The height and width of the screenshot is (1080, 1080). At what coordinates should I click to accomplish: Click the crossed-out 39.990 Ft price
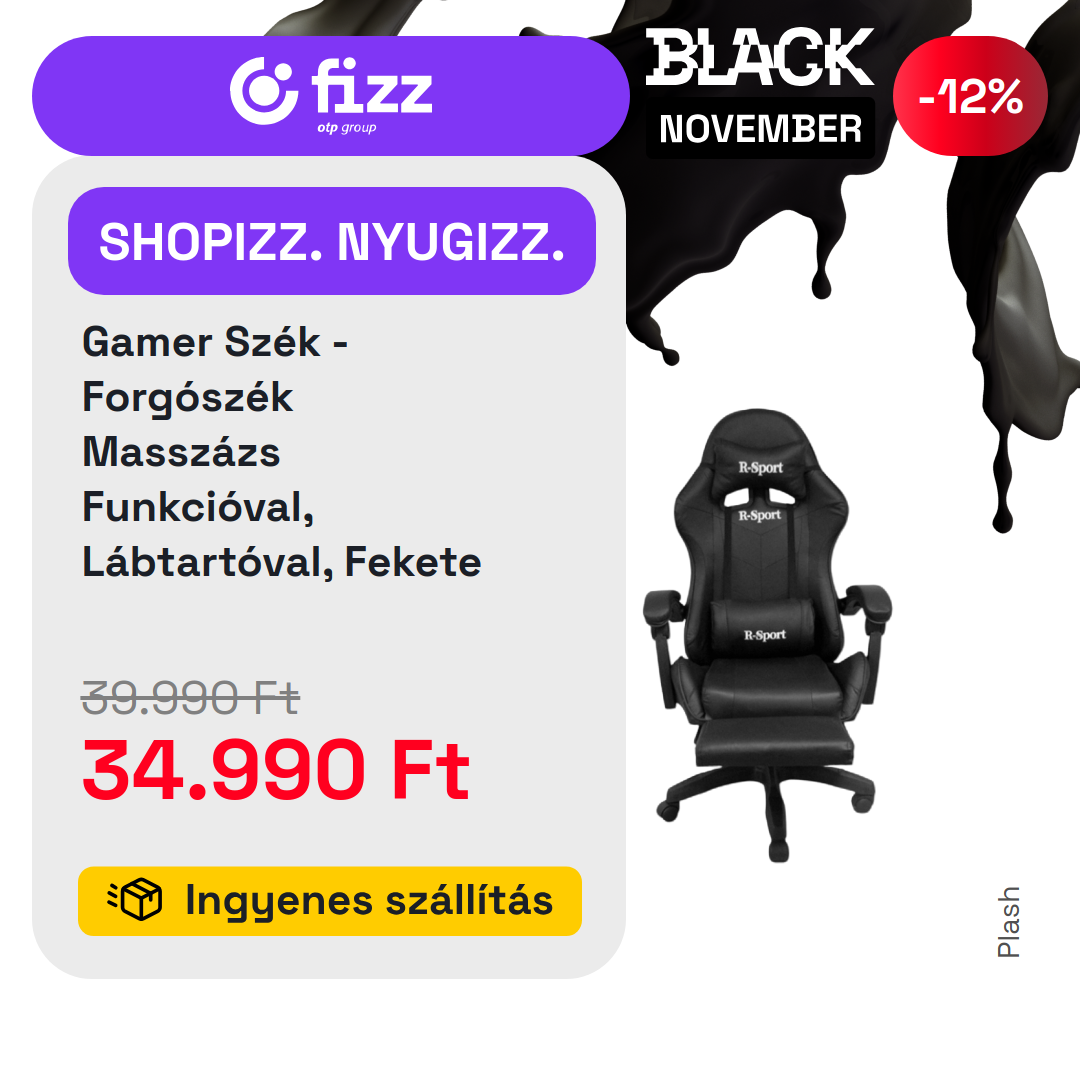pyautogui.click(x=191, y=697)
